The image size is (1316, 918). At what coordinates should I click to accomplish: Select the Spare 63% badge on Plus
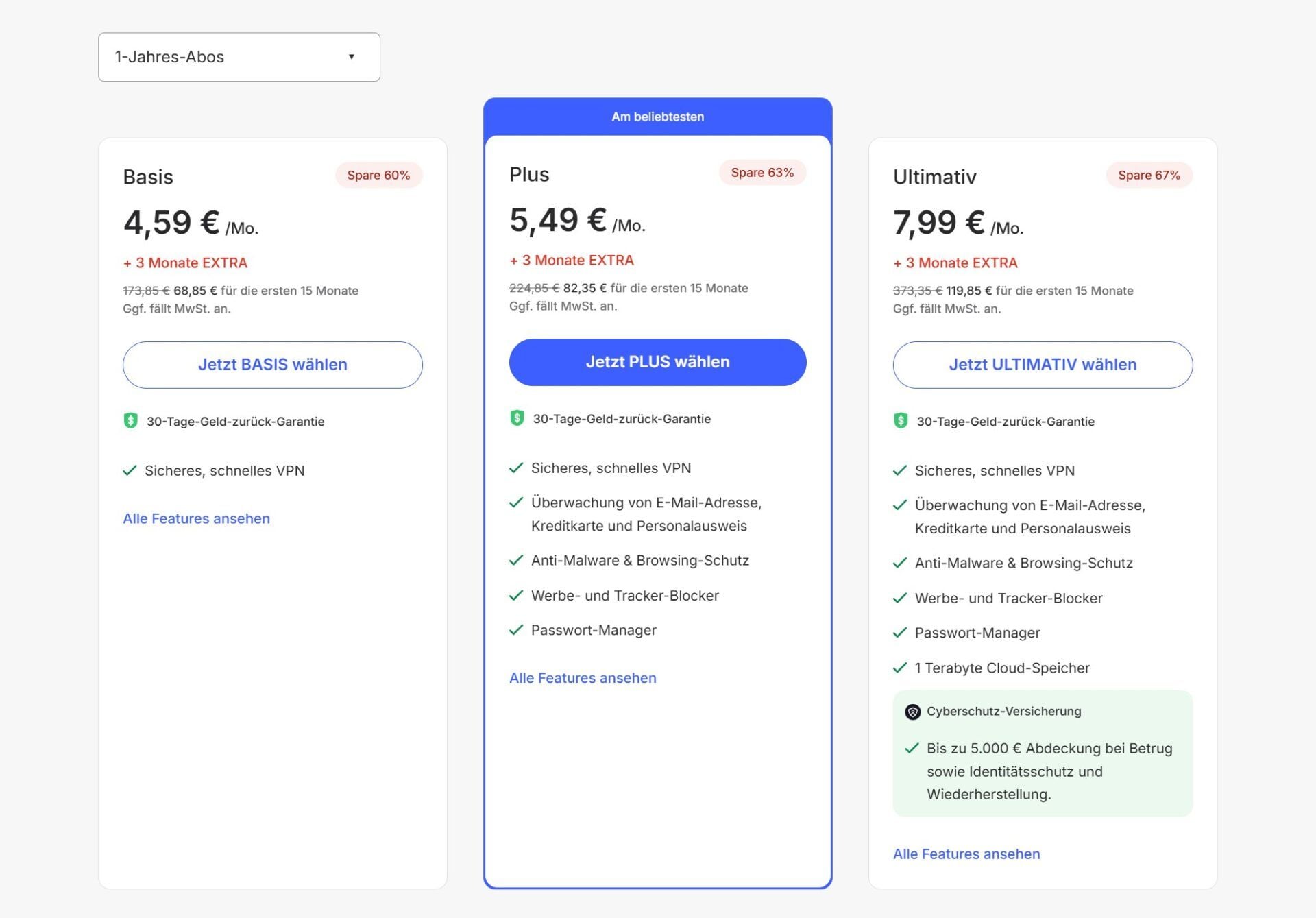pos(762,172)
